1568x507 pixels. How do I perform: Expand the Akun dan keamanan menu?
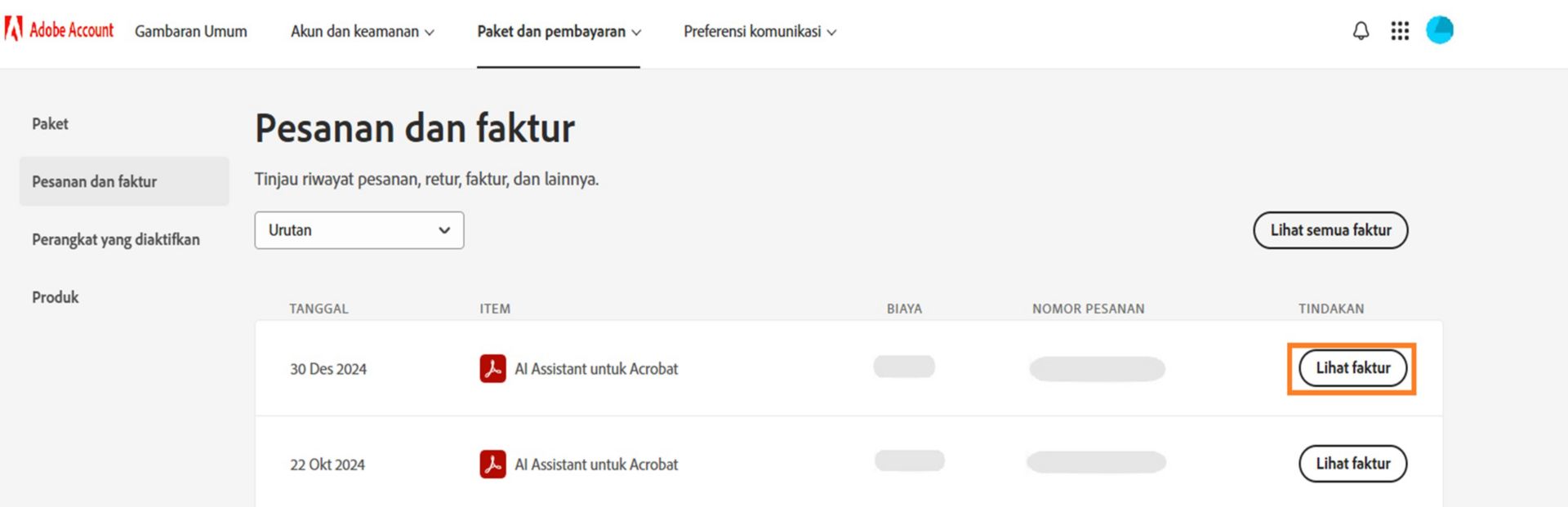click(x=362, y=32)
